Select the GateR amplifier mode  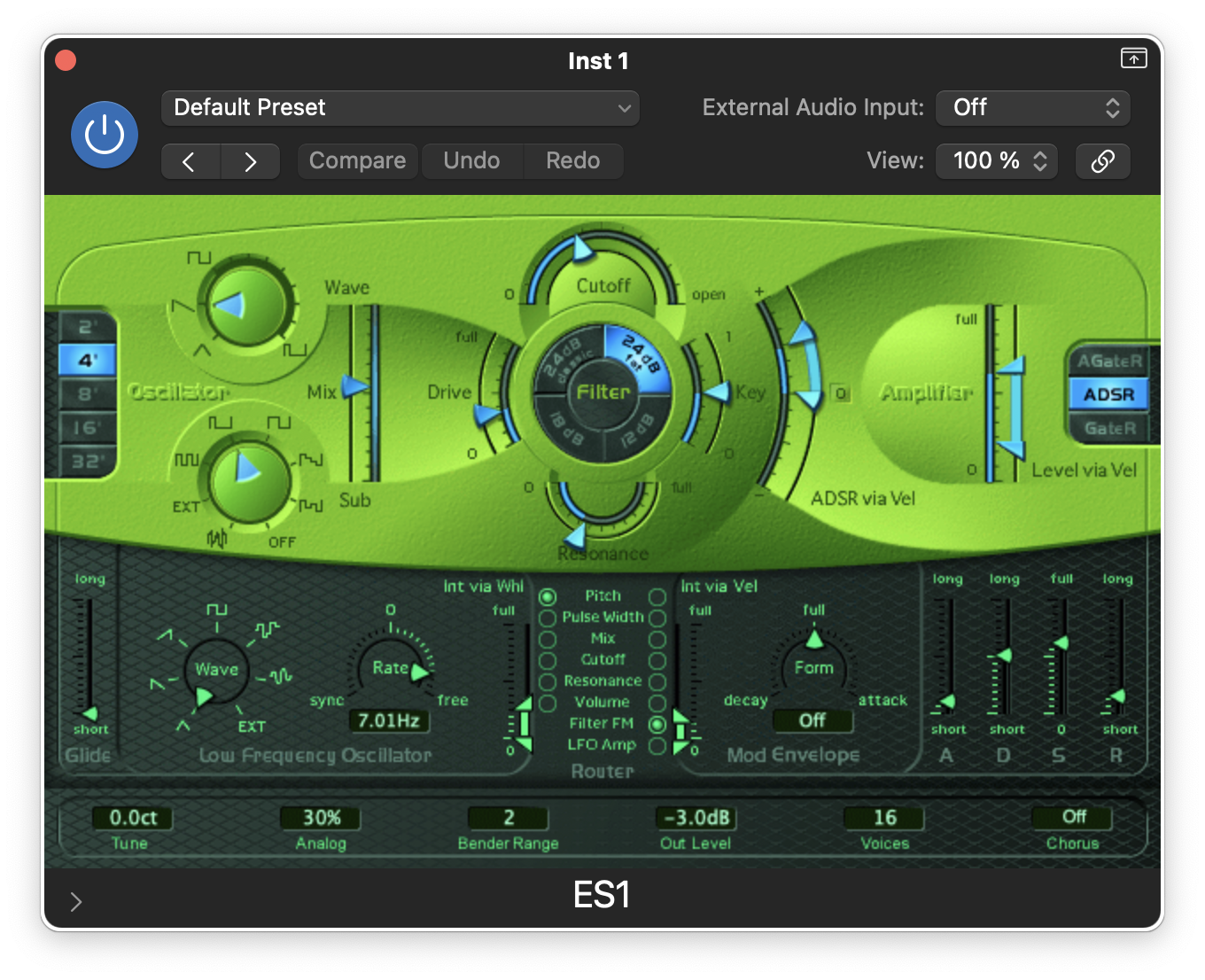[x=1109, y=428]
